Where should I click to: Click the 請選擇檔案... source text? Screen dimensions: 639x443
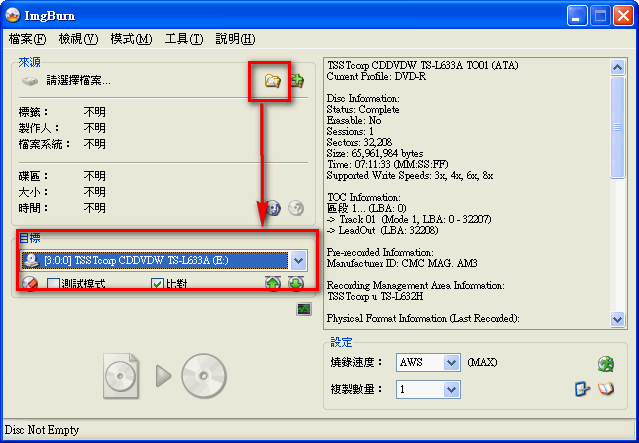click(78, 81)
